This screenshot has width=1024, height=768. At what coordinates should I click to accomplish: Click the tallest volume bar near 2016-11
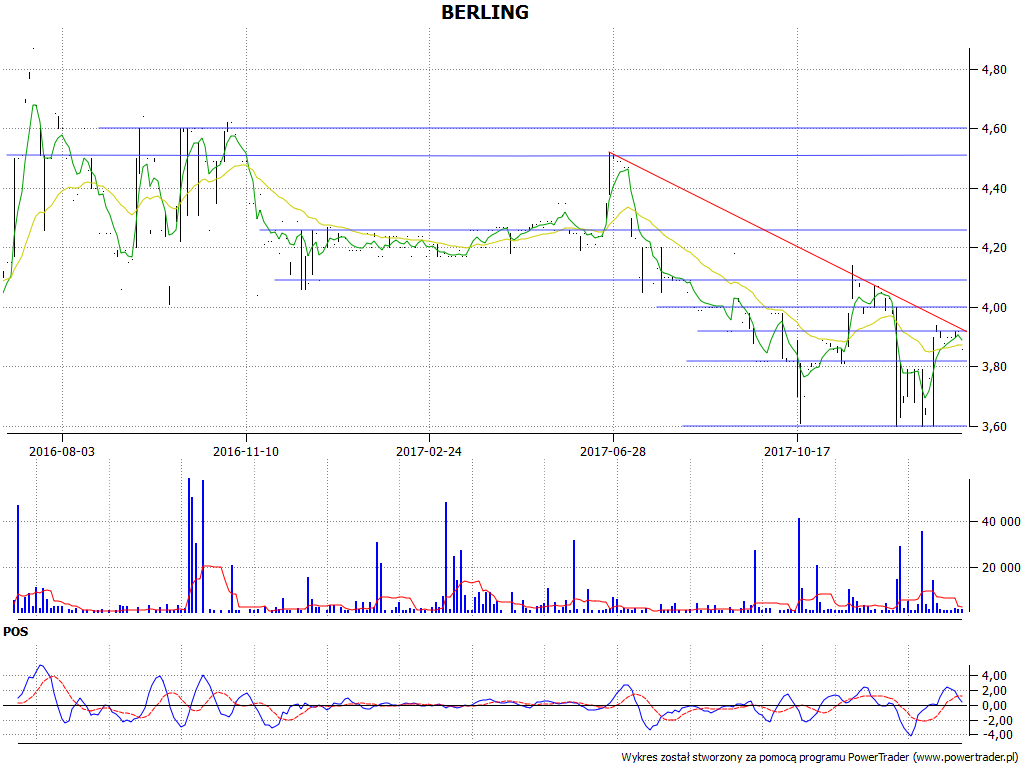[189, 545]
